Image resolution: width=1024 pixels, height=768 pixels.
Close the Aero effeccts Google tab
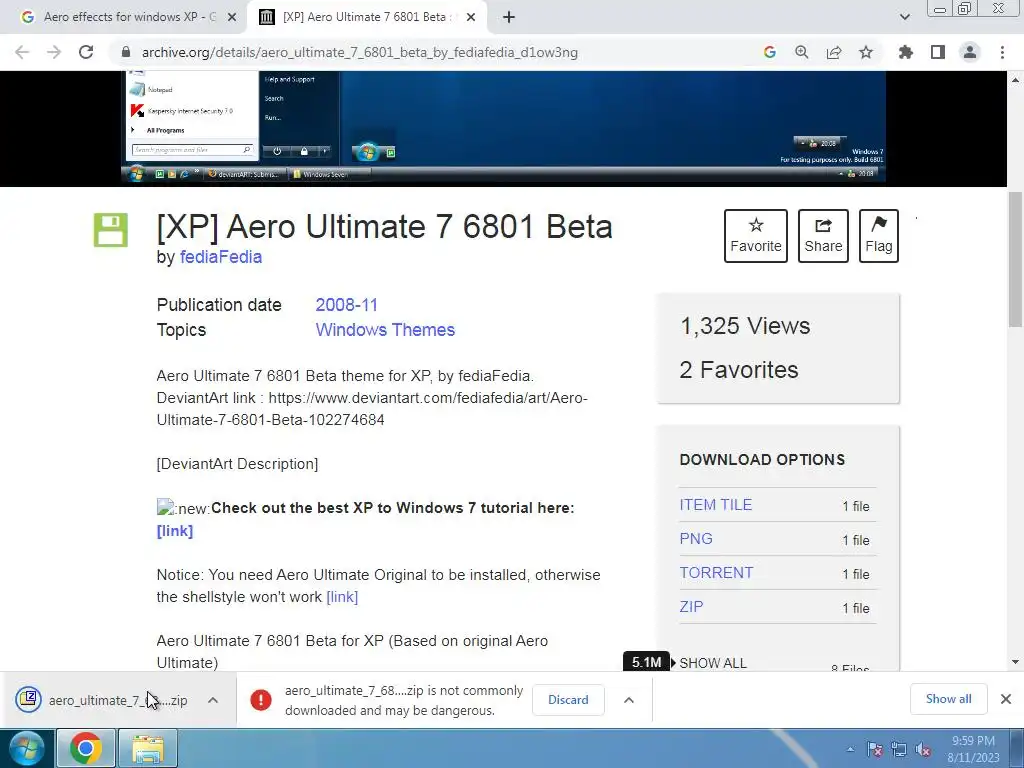(x=232, y=18)
